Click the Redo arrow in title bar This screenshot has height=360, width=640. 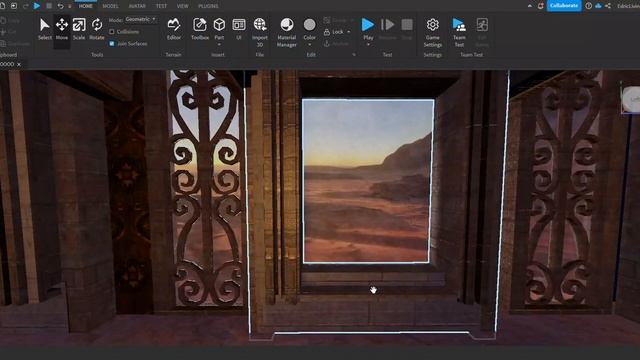pos(26,6)
